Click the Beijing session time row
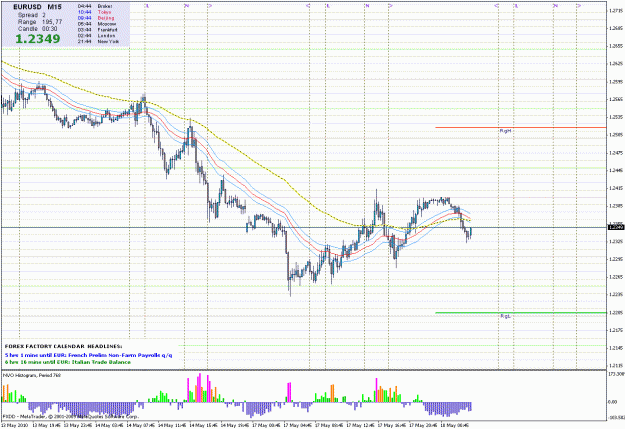 tap(96, 18)
